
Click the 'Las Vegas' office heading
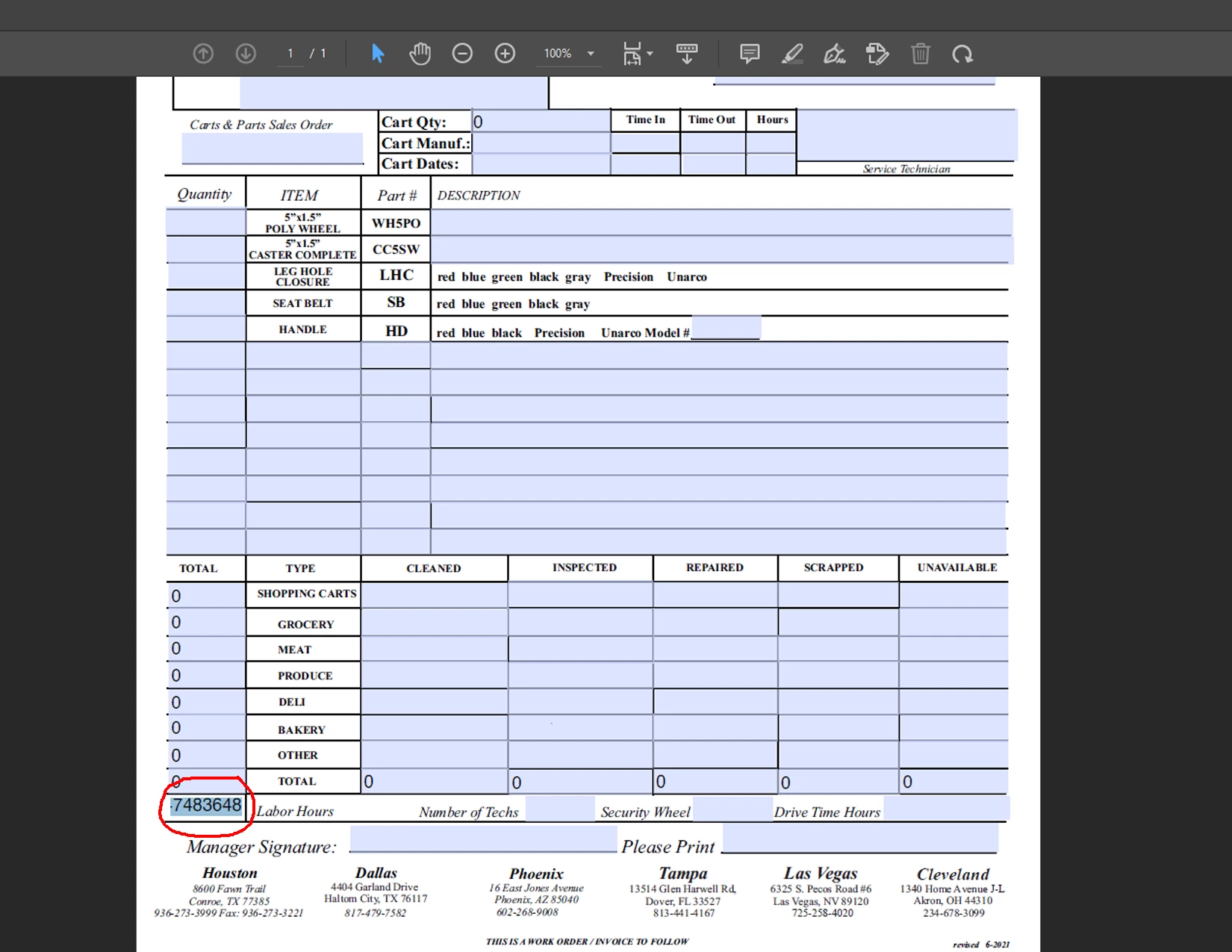coord(821,873)
